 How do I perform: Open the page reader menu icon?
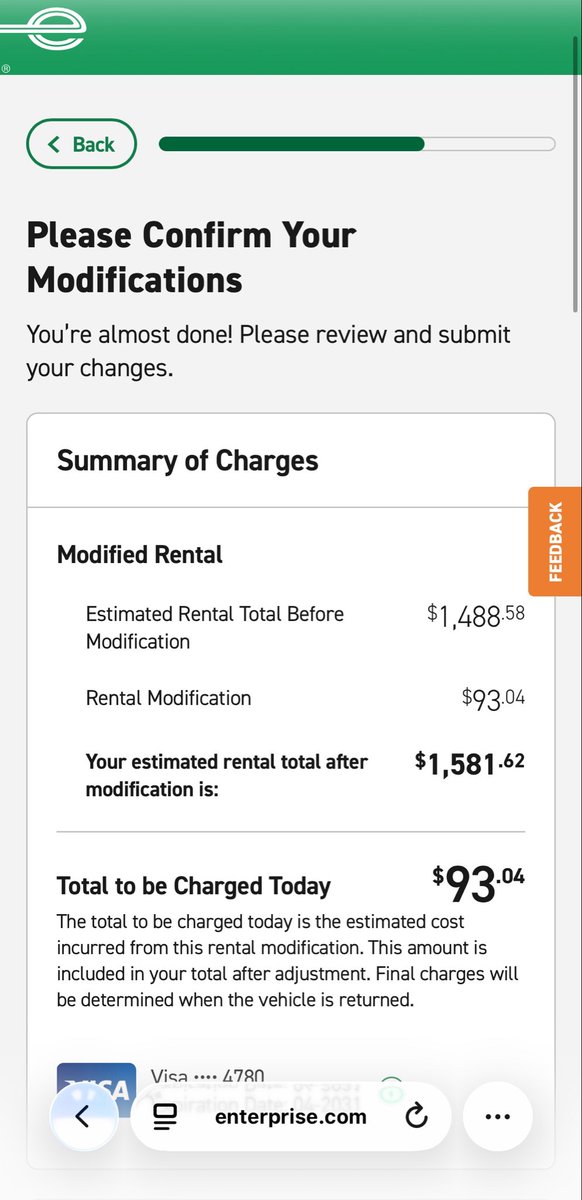pos(165,1117)
